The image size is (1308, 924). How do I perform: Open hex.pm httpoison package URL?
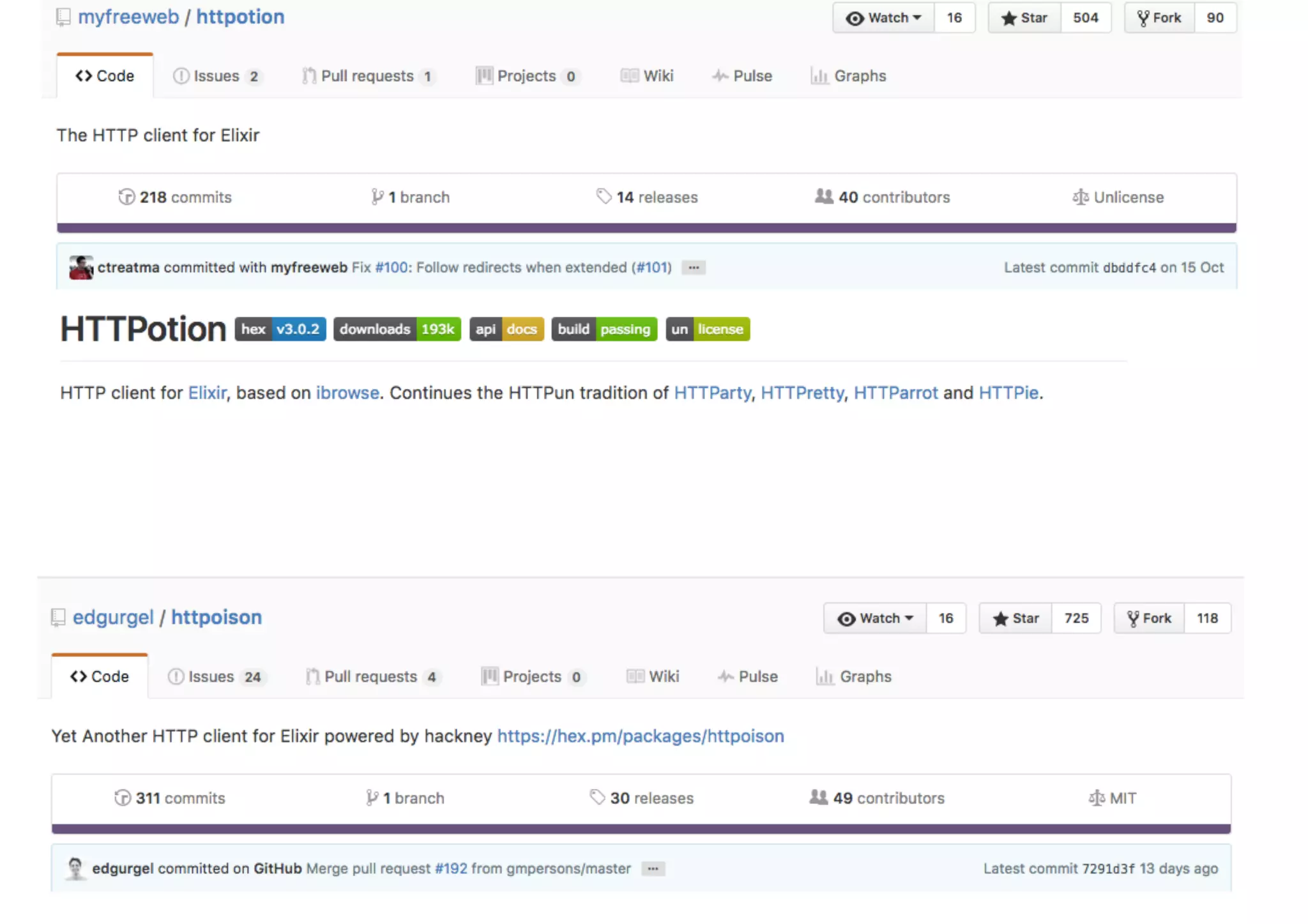641,736
